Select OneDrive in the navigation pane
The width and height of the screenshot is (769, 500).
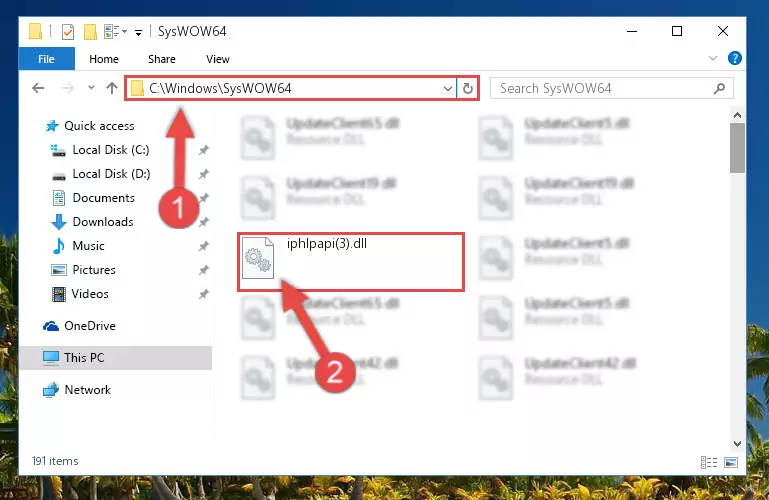click(x=90, y=326)
